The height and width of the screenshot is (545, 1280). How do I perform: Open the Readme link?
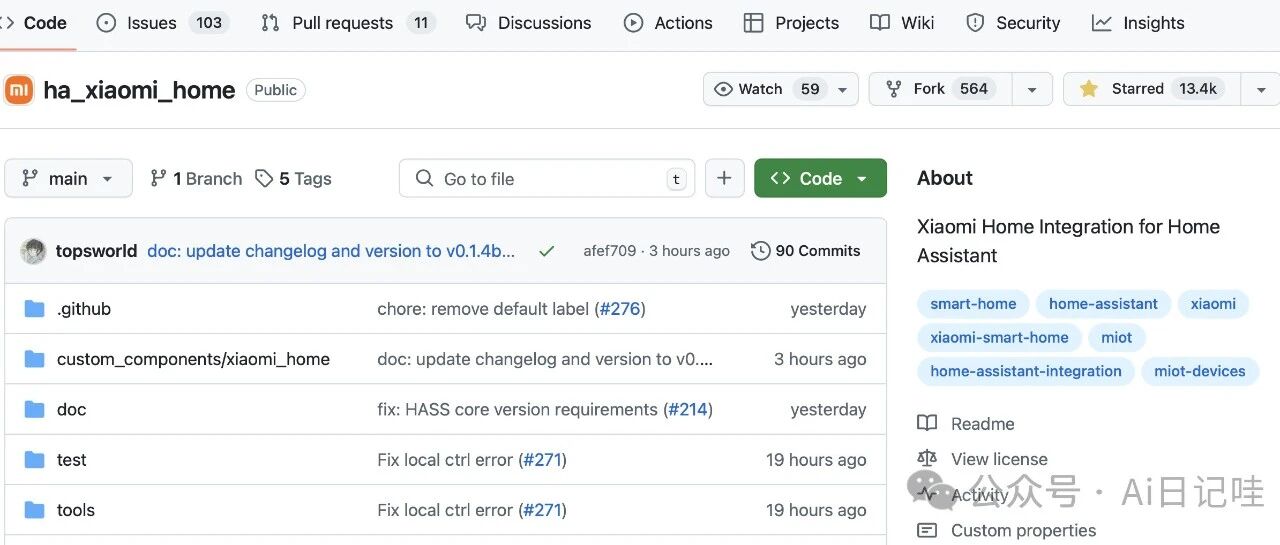982,424
